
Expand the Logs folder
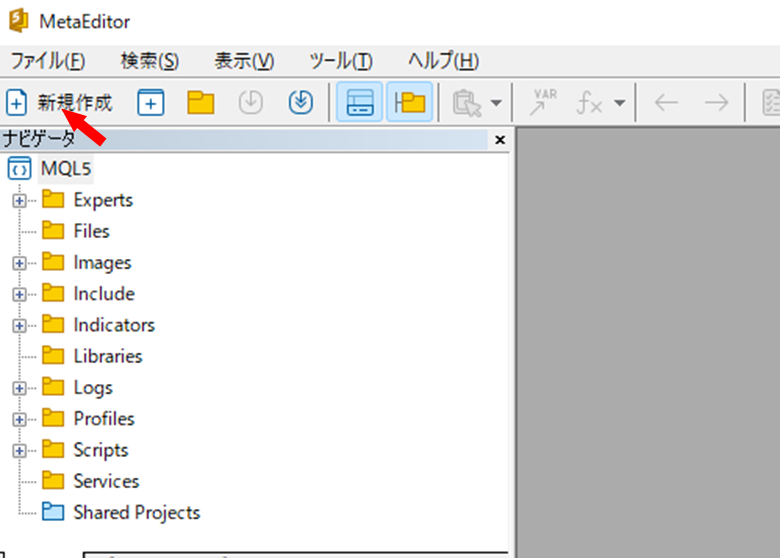19,388
